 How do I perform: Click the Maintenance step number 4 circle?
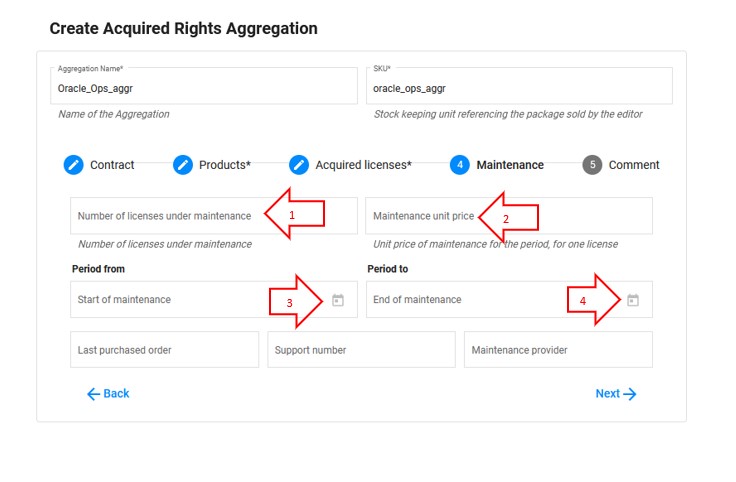coord(459,165)
